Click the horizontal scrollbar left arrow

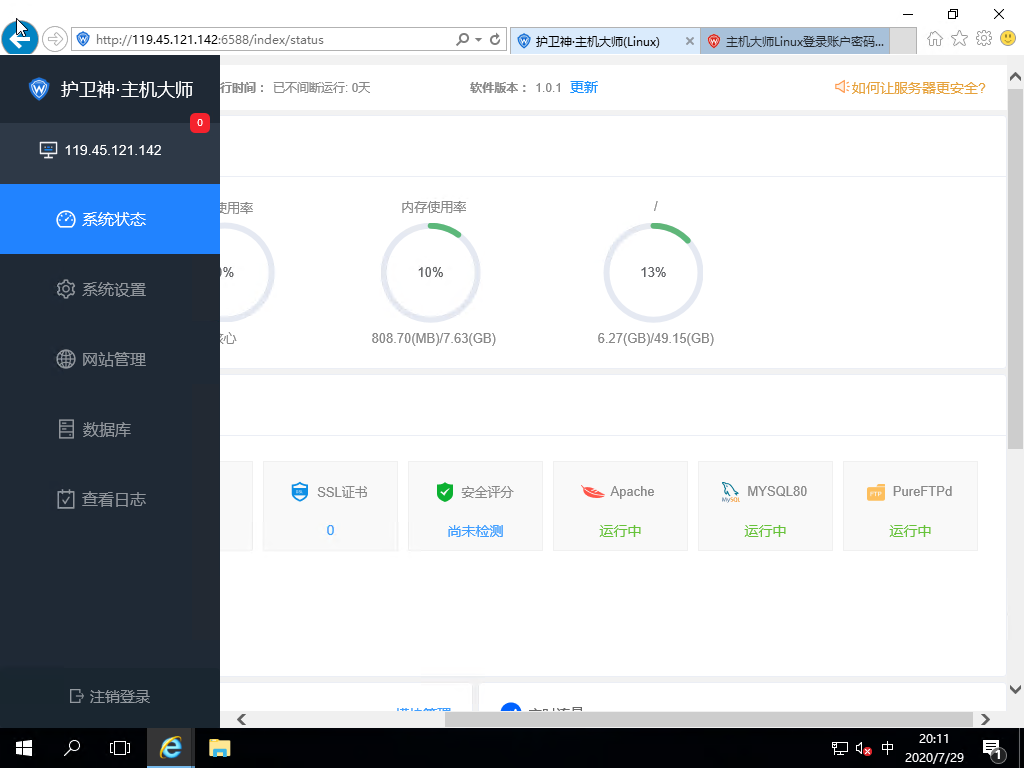[x=242, y=719]
